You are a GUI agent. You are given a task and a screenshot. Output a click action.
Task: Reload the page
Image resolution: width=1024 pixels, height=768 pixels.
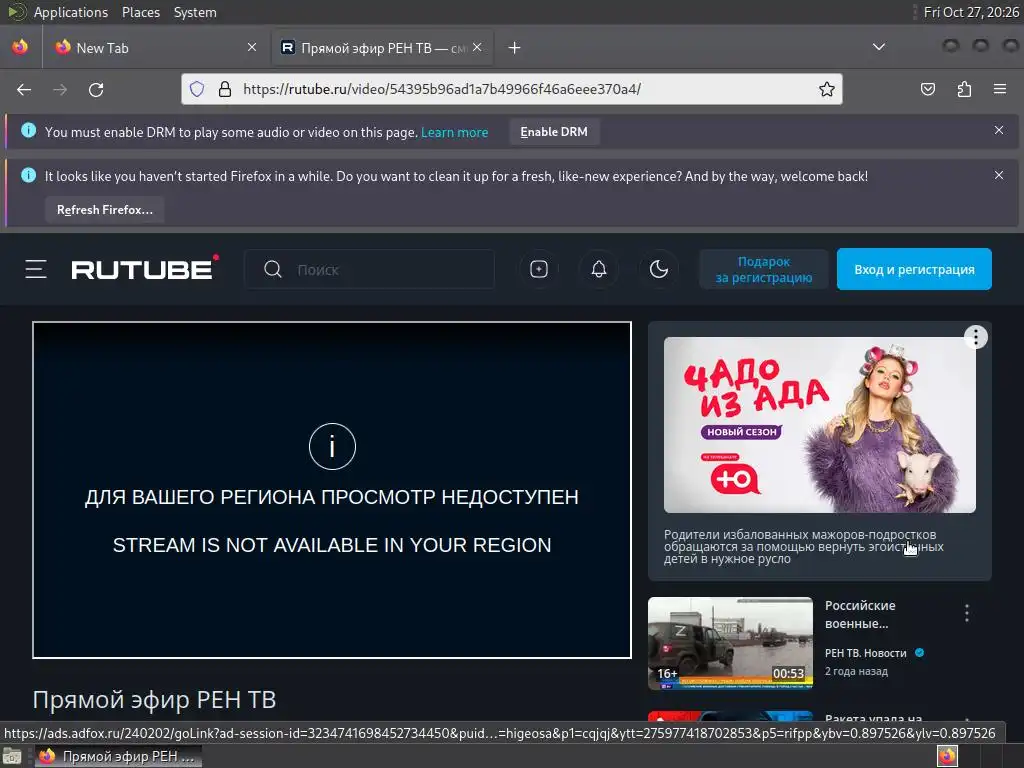pyautogui.click(x=96, y=89)
